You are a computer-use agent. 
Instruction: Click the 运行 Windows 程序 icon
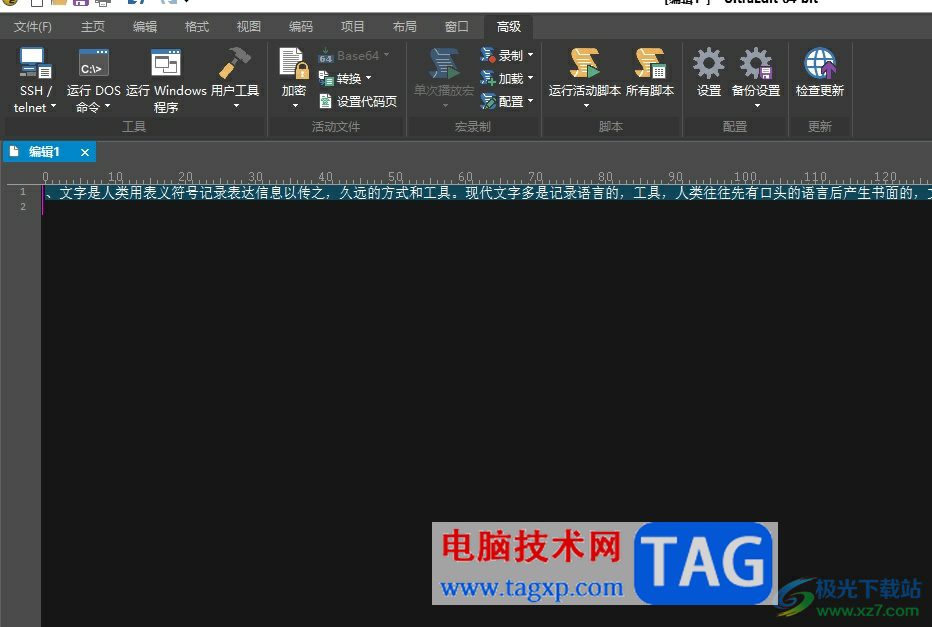coord(166,63)
